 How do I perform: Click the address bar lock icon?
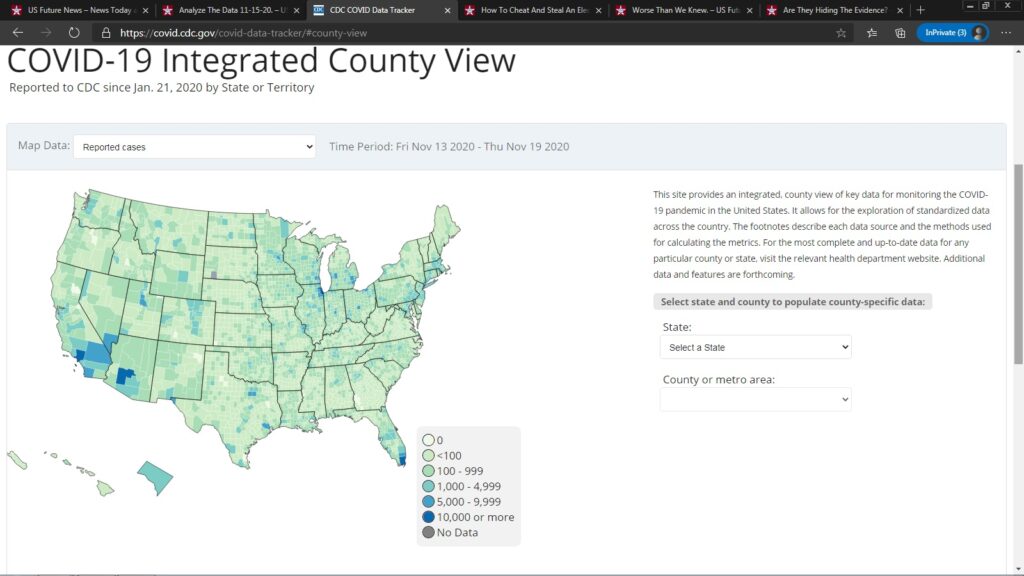pos(106,32)
